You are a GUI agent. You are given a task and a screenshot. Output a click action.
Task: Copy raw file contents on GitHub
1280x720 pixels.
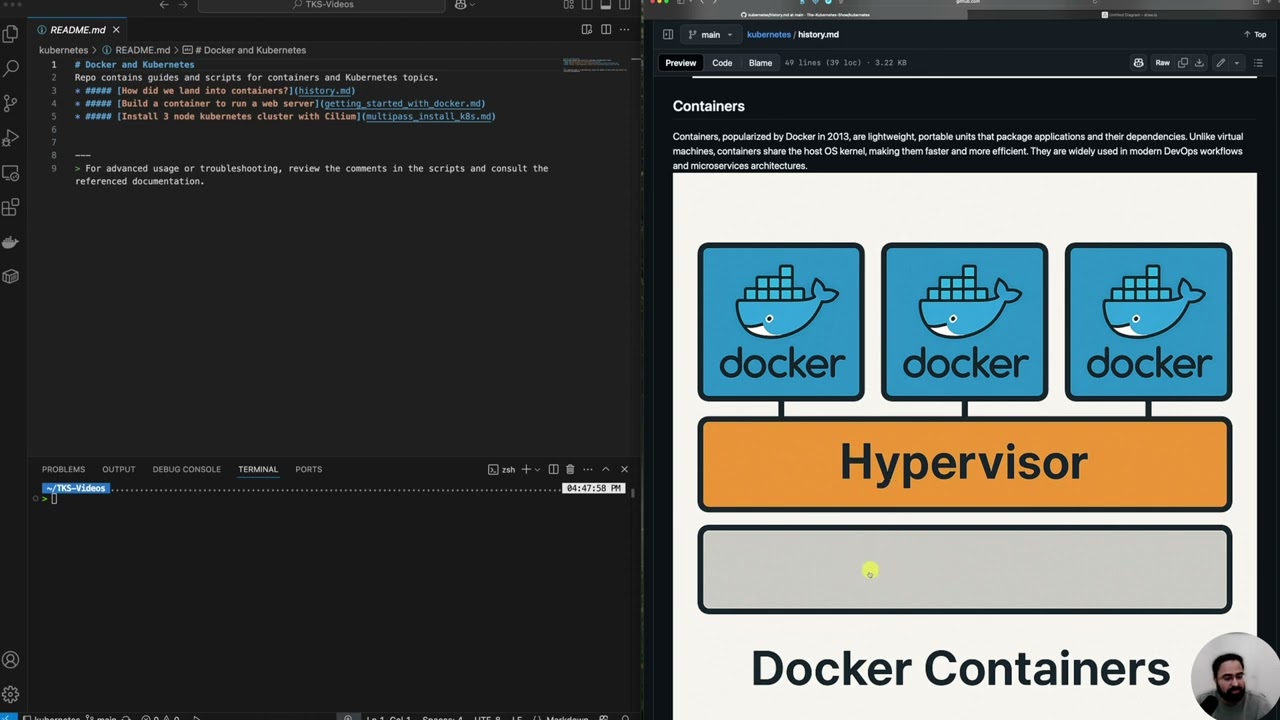(x=1183, y=63)
